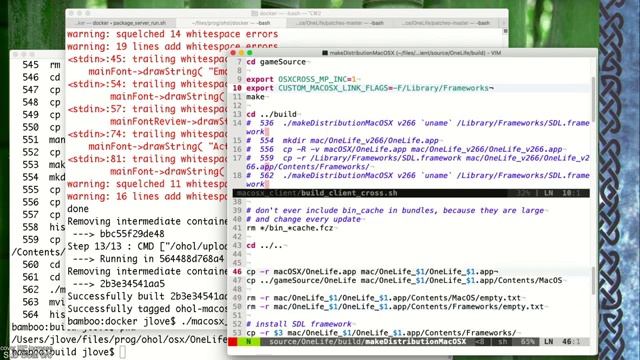Click the 65% position indicator
The width and height of the screenshot is (640, 360).
[527, 342]
